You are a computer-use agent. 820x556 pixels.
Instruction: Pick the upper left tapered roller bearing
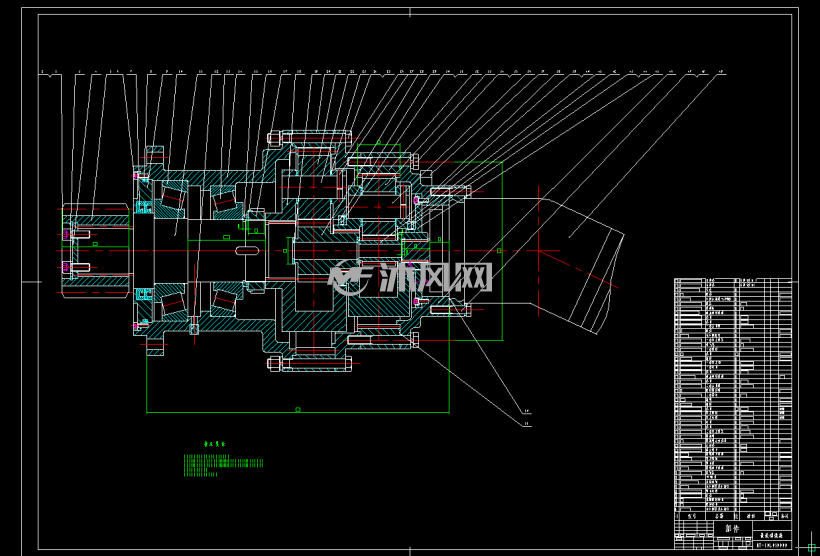click(x=173, y=200)
